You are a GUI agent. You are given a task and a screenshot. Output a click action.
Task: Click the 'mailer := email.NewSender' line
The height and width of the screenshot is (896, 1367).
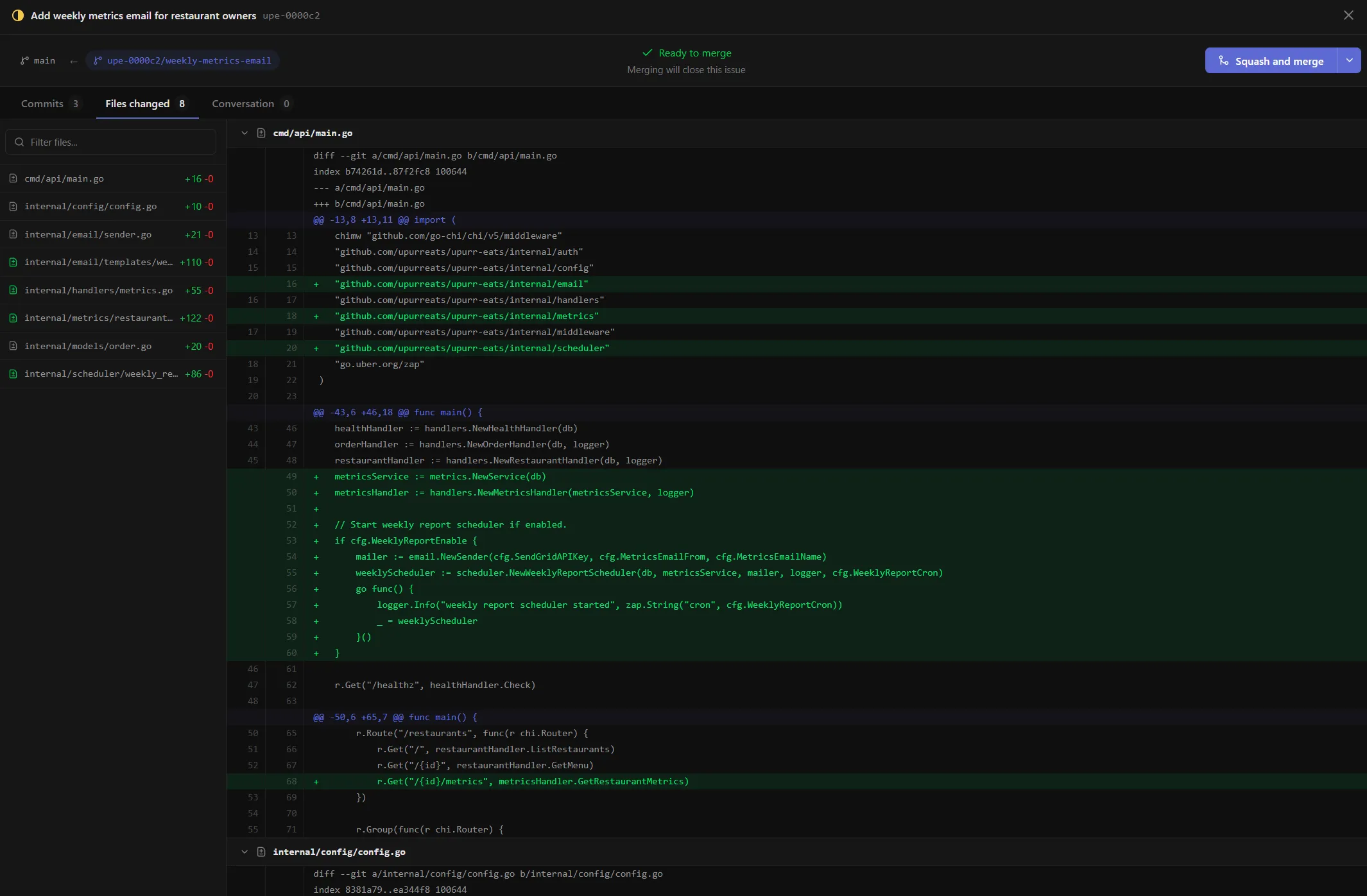point(796,556)
